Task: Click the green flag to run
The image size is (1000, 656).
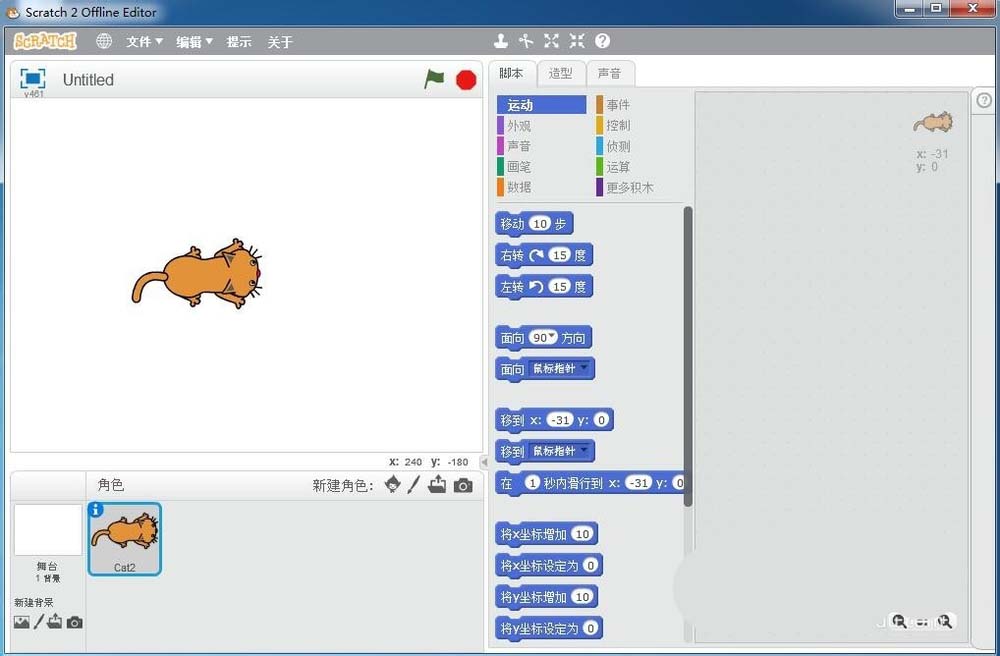Action: pyautogui.click(x=434, y=79)
